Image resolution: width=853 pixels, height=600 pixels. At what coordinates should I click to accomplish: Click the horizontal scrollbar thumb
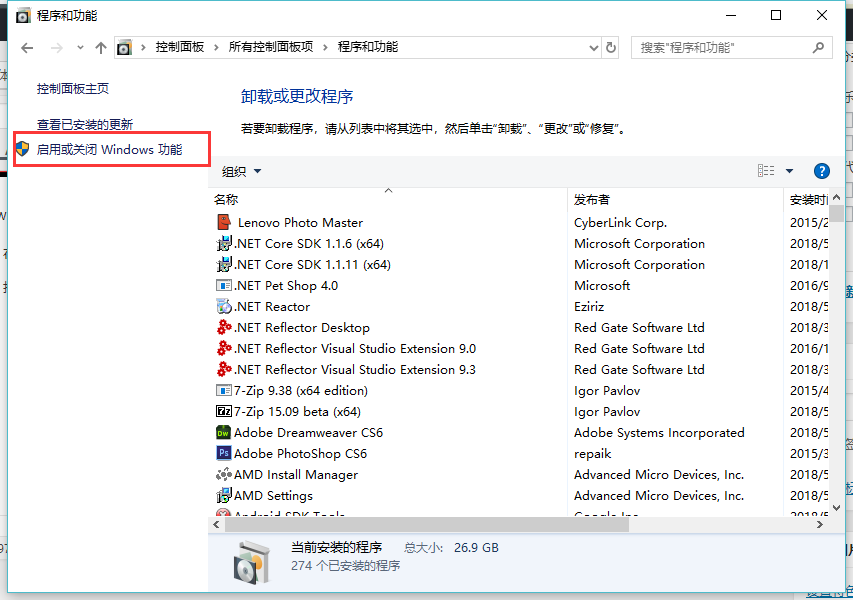click(x=427, y=525)
